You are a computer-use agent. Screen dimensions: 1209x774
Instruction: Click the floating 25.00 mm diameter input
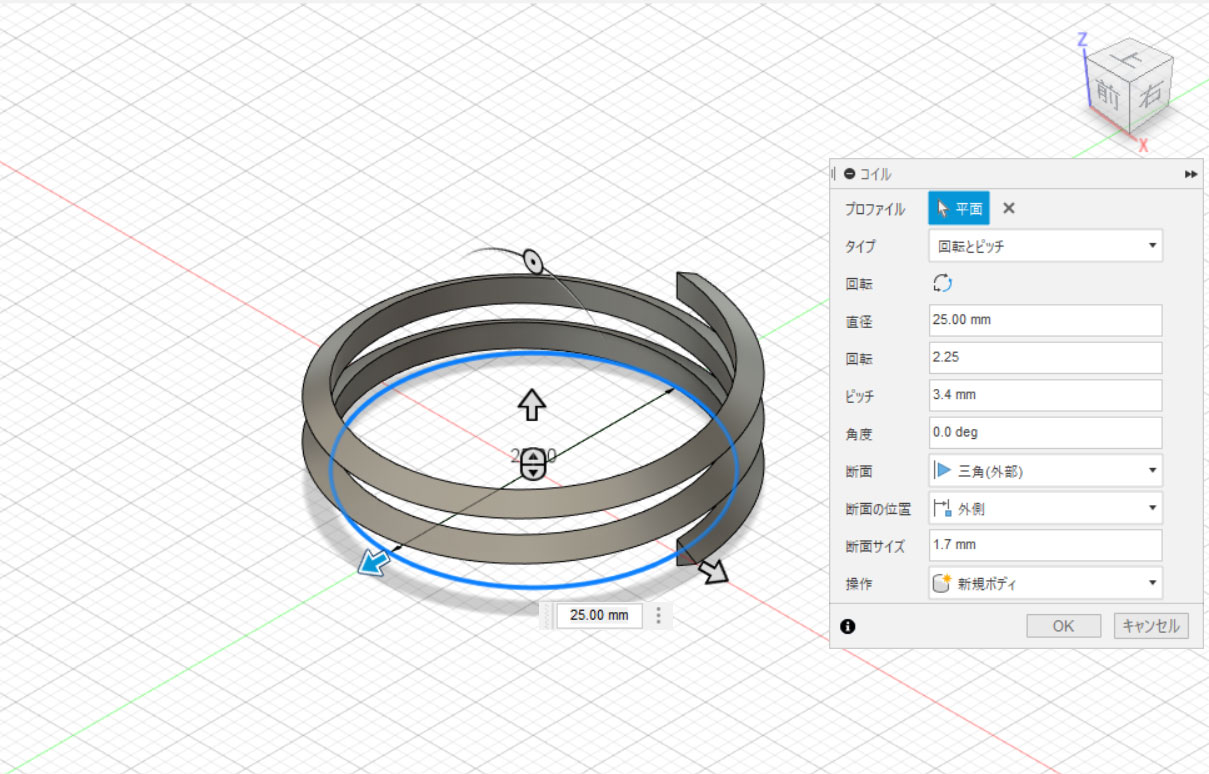point(599,615)
